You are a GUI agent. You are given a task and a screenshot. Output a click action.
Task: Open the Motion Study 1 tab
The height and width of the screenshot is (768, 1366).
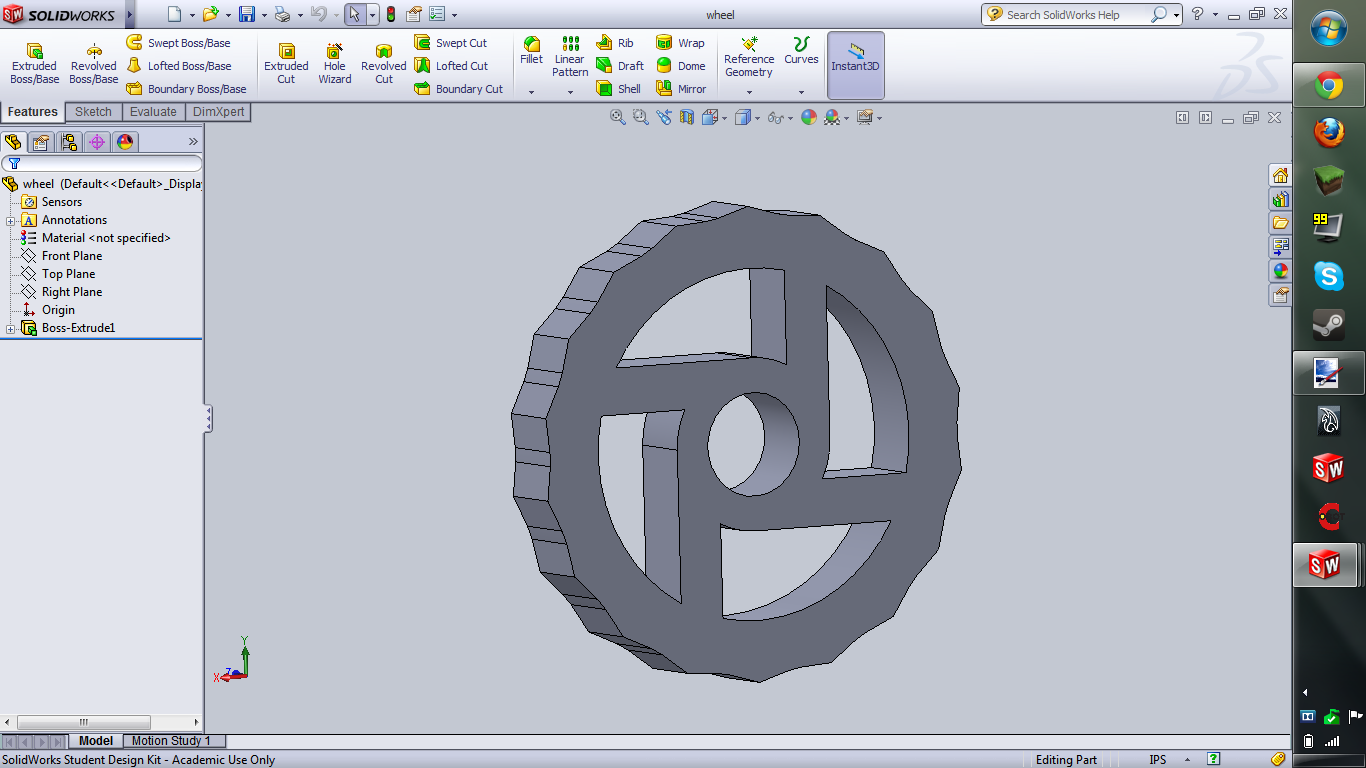pyautogui.click(x=171, y=741)
